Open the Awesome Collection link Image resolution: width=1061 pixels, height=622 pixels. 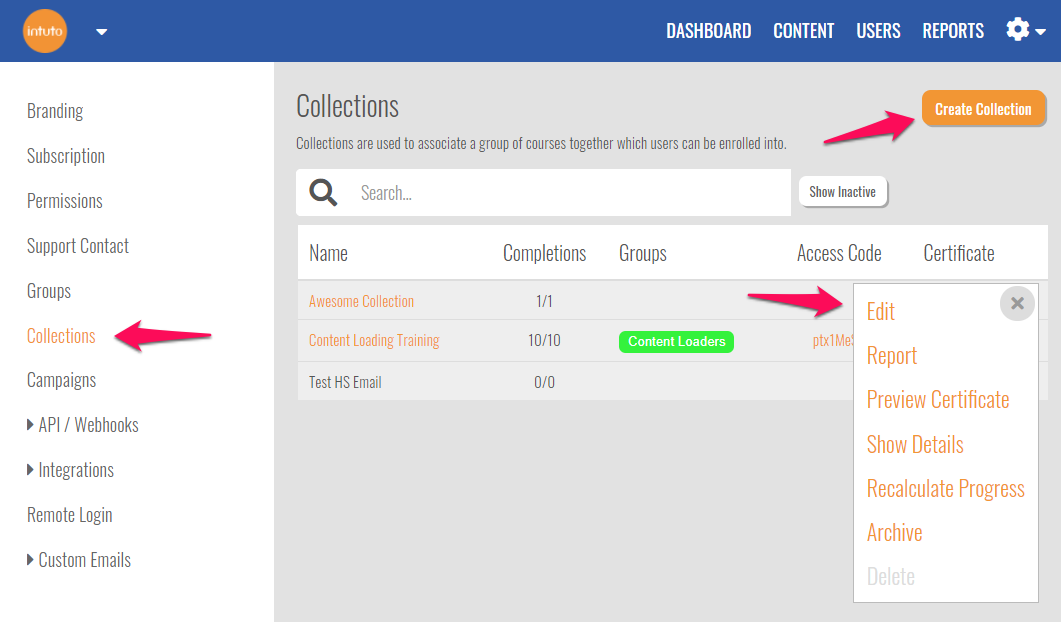[x=361, y=301]
